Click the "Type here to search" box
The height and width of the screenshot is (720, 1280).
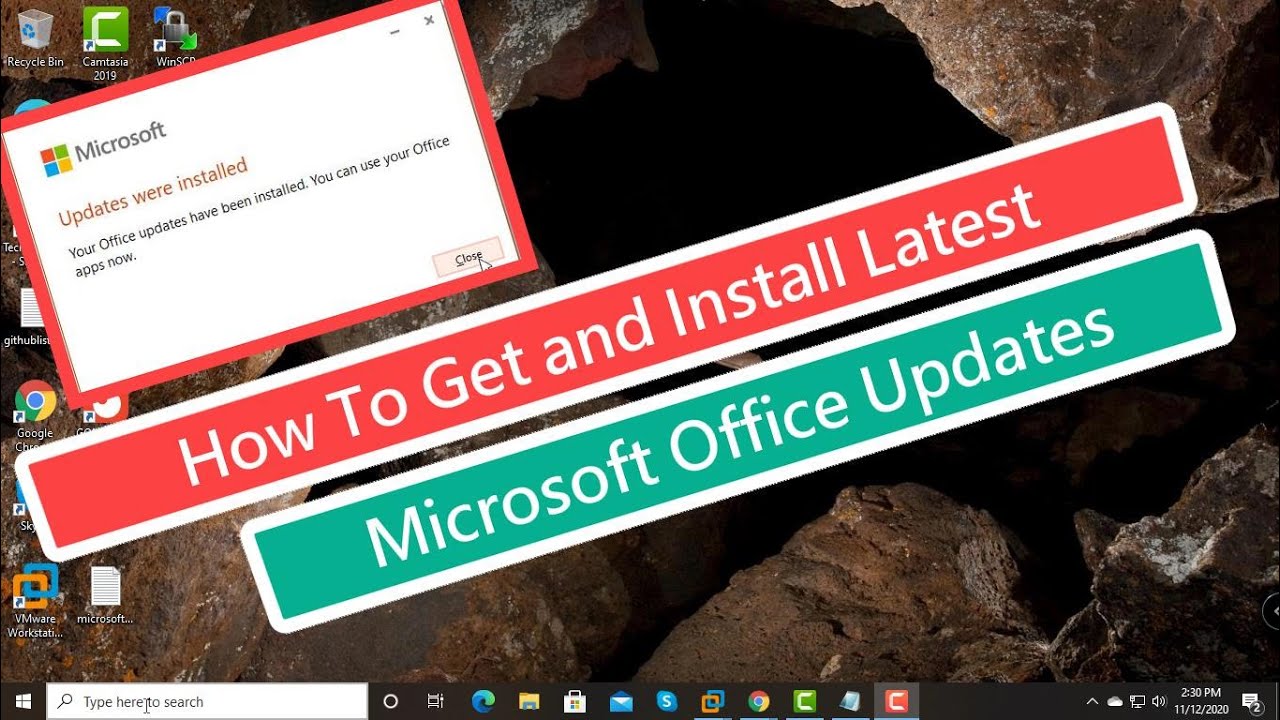[207, 701]
